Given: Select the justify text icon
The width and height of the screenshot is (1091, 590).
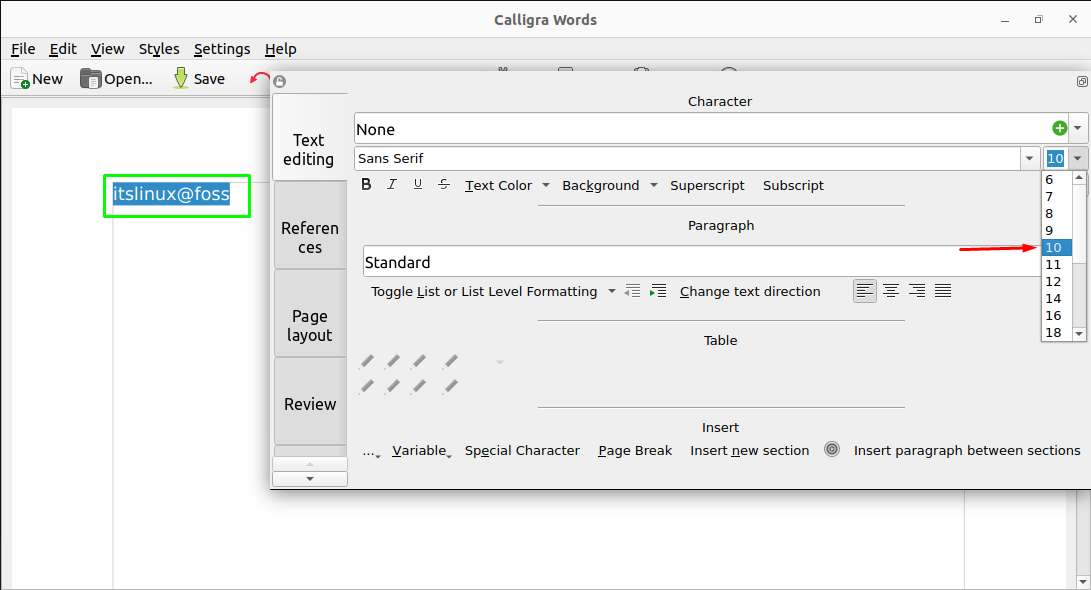Looking at the screenshot, I should pyautogui.click(x=942, y=291).
